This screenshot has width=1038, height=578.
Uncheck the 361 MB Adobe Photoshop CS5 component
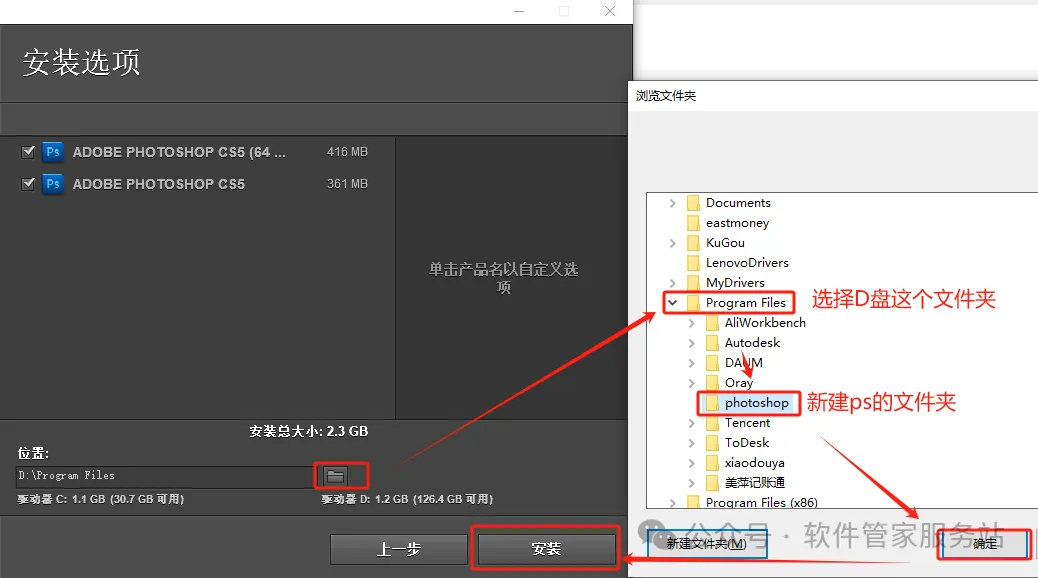[x=28, y=183]
